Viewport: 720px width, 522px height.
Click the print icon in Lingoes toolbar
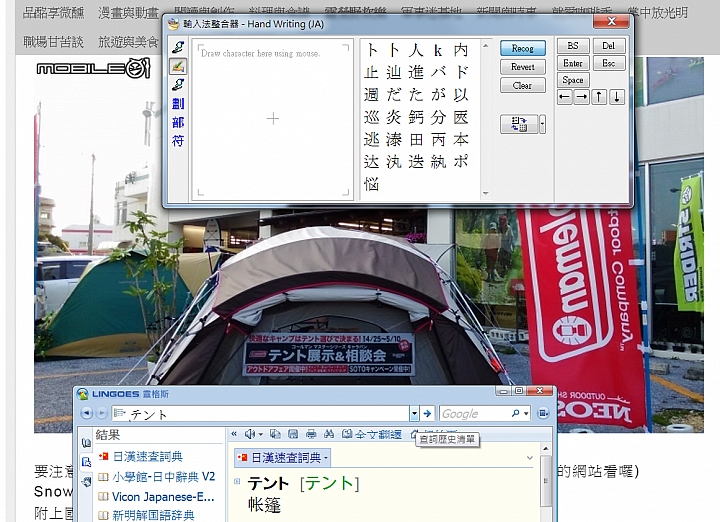tap(311, 433)
